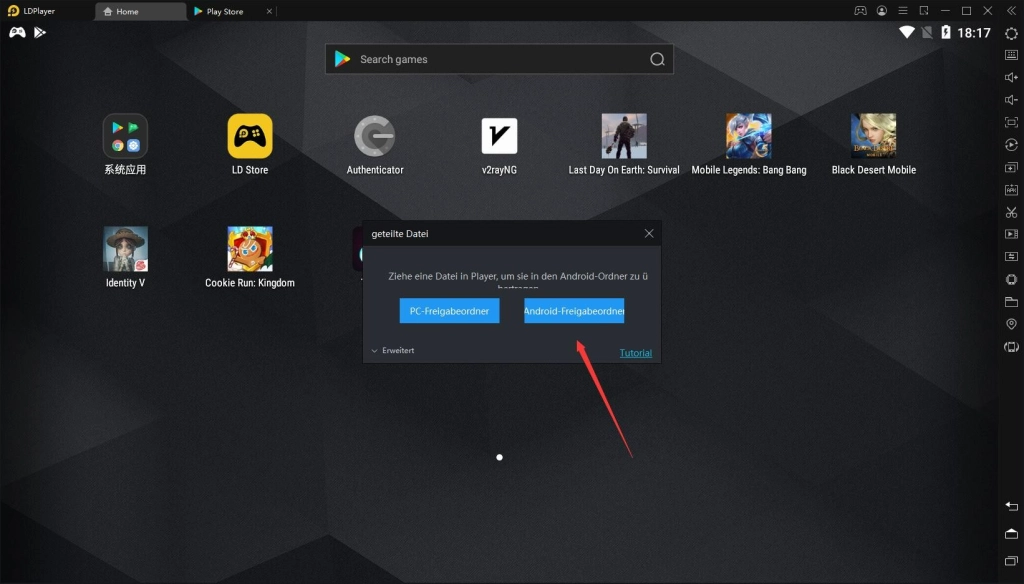Click the Wi-Fi status icon
This screenshot has width=1024, height=584.
tap(906, 32)
